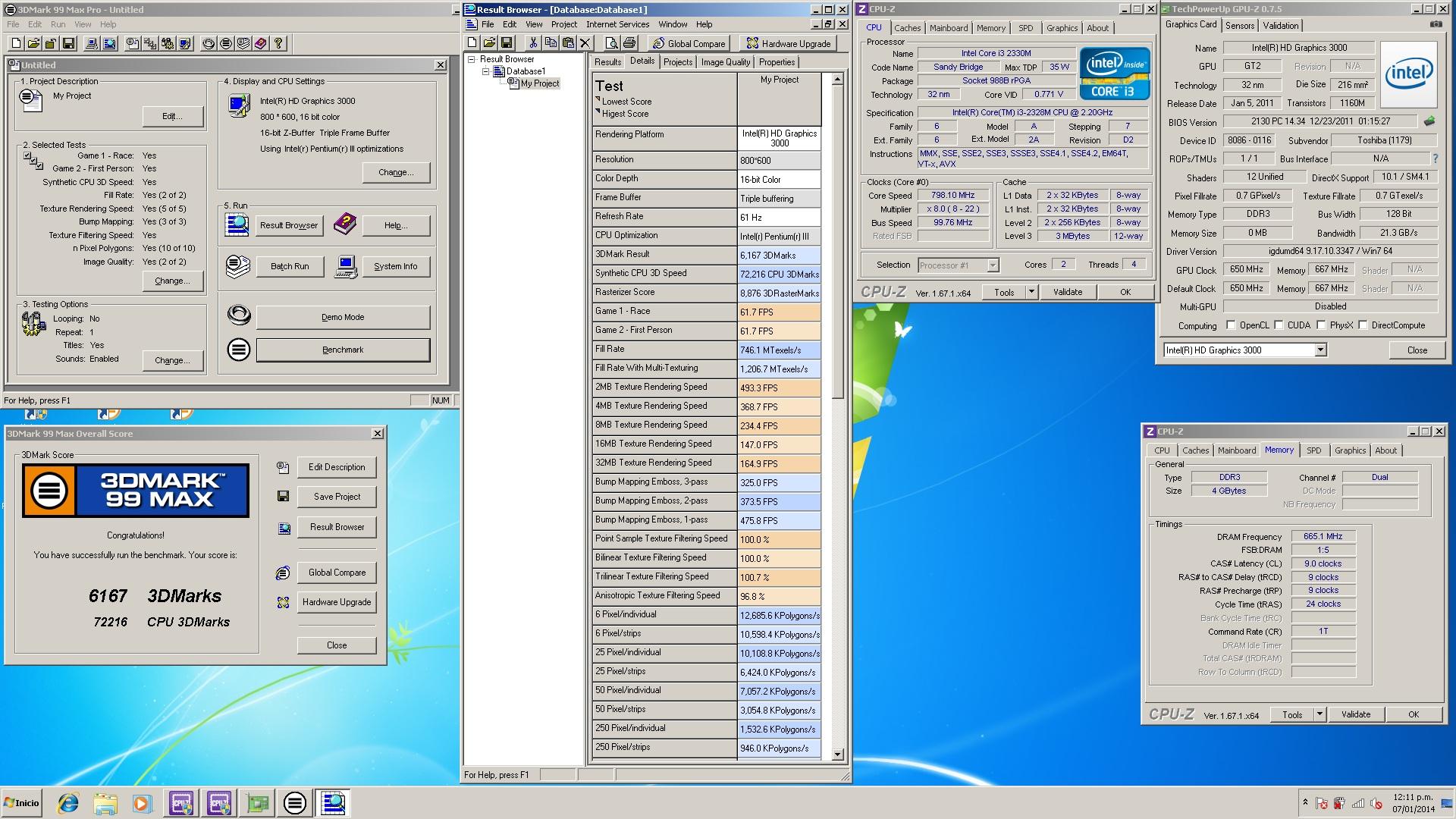Screen dimensions: 1456x819
Task: Click the Benchmark button in 3DMark
Action: (x=343, y=350)
